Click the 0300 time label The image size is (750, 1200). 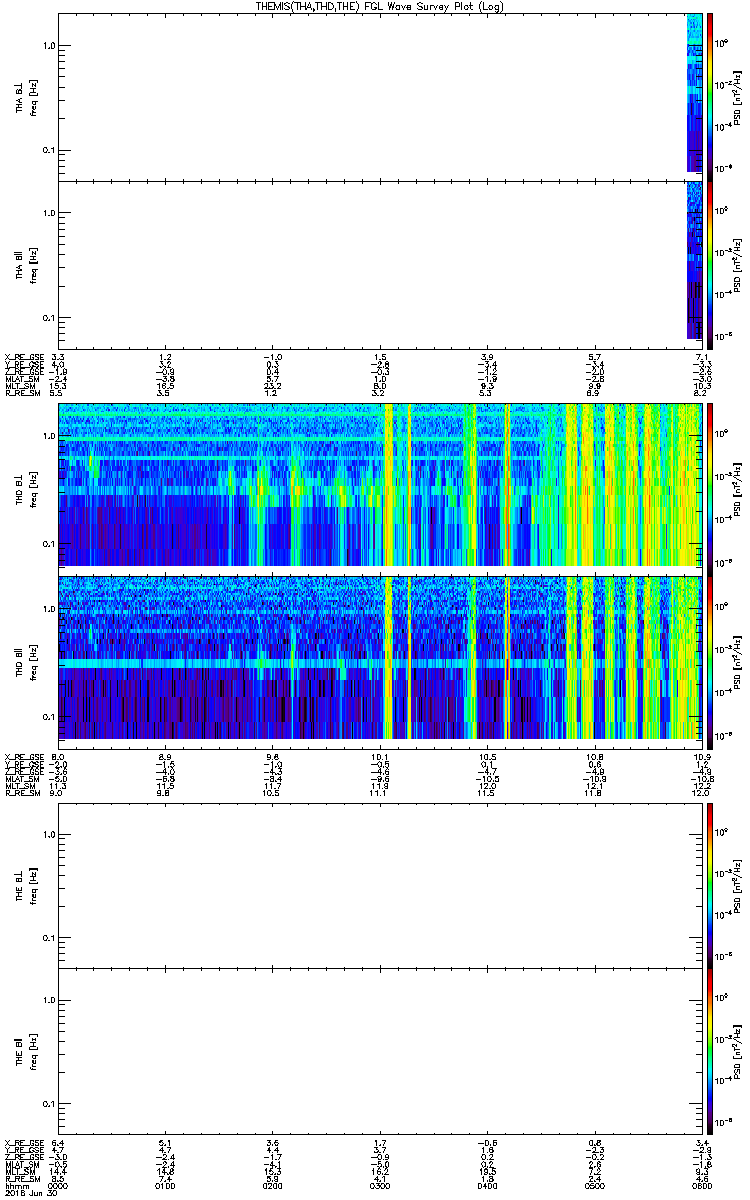click(381, 1185)
